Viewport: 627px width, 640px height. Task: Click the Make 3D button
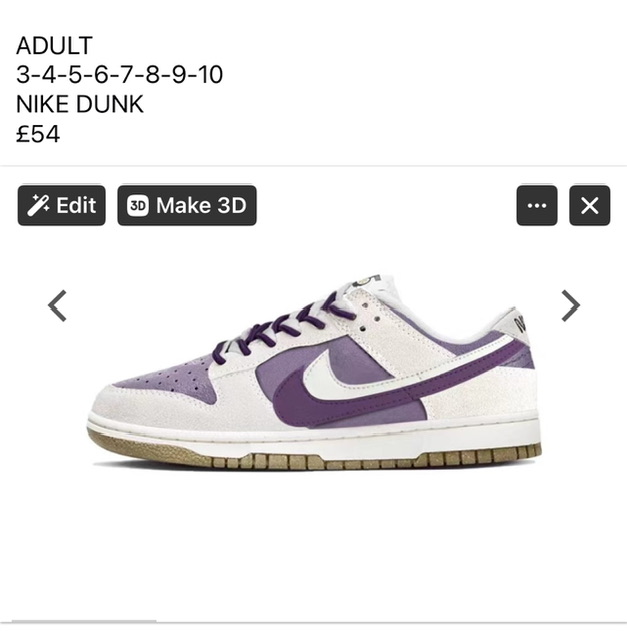tap(187, 205)
